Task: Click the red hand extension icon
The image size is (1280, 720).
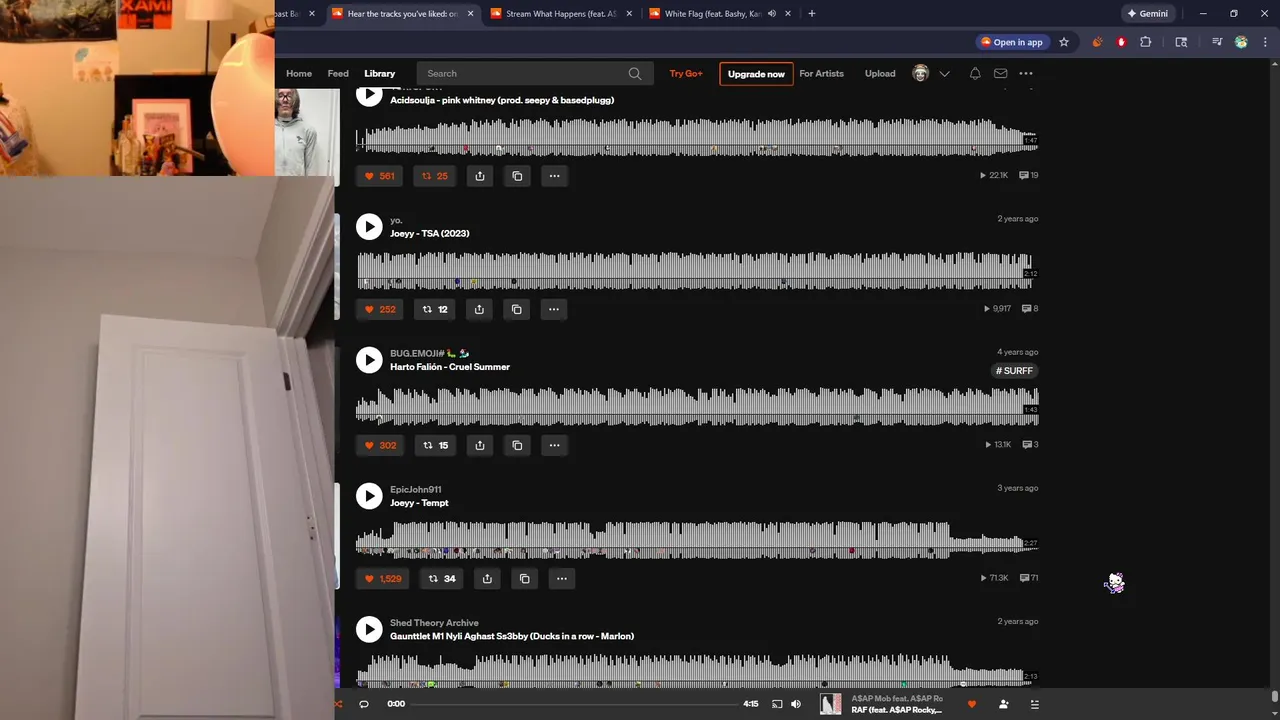Action: [x=1121, y=42]
